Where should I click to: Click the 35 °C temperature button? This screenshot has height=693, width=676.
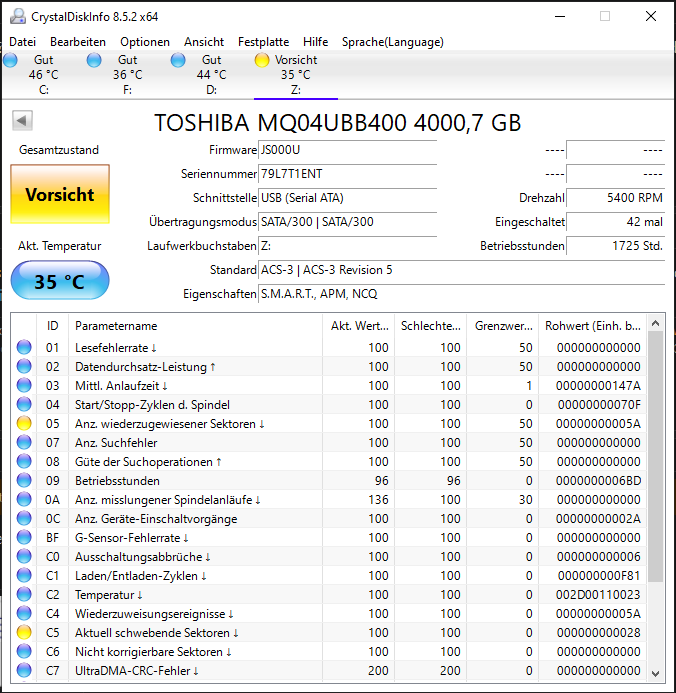point(60,280)
